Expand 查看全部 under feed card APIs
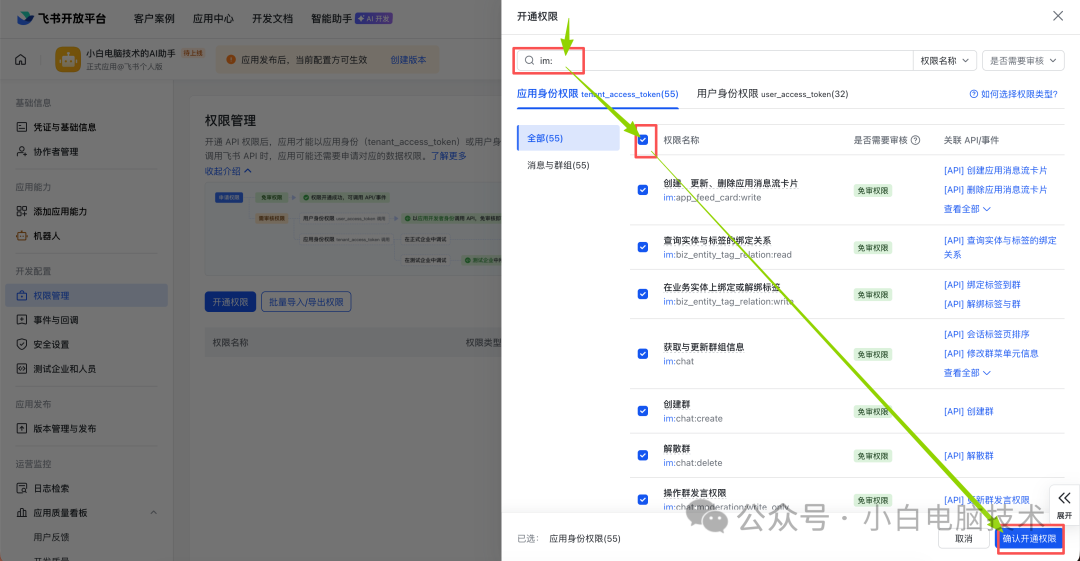This screenshot has height=561, width=1080. pyautogui.click(x=966, y=209)
